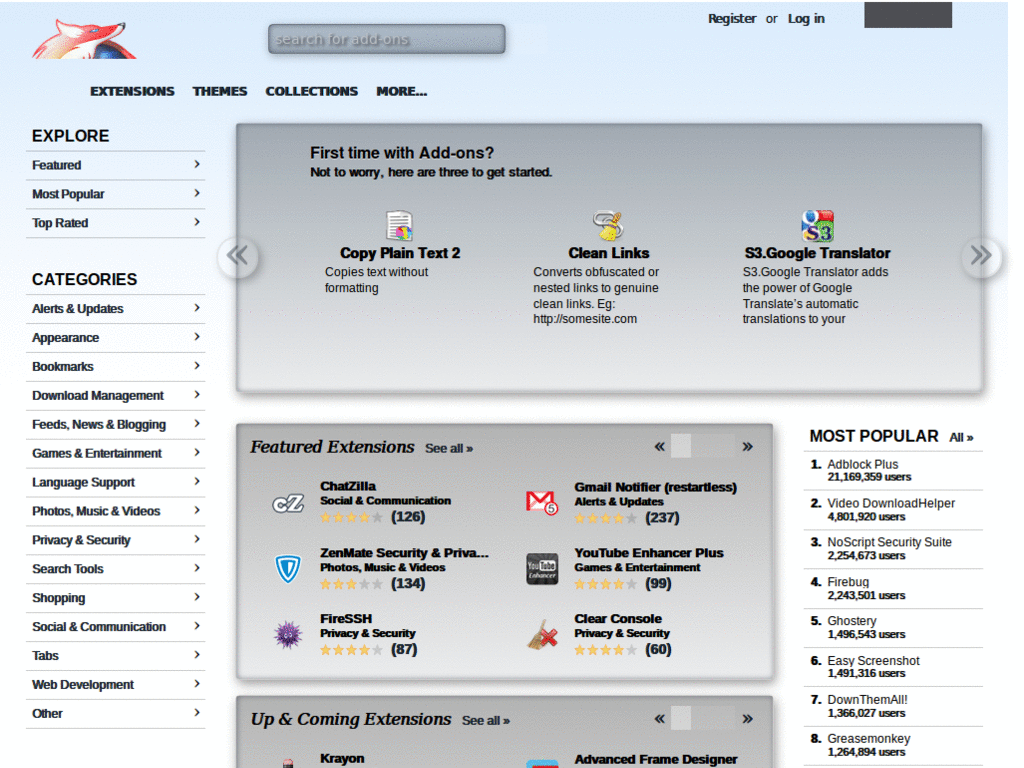Expand Alerts & Updates category arrow
The width and height of the screenshot is (1024, 768).
coord(197,308)
